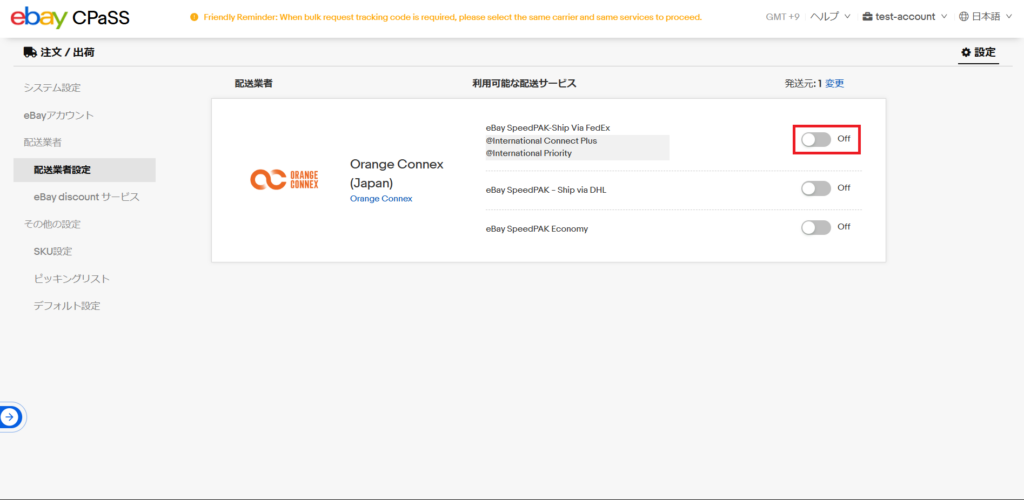Click the Friendly Reminder banner text
This screenshot has height=500, width=1024.
453,17
